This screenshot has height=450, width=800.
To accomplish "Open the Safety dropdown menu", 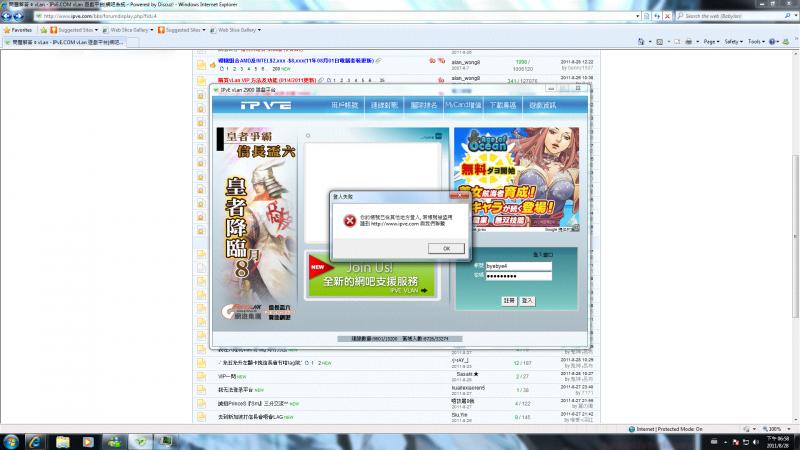I will 735,42.
